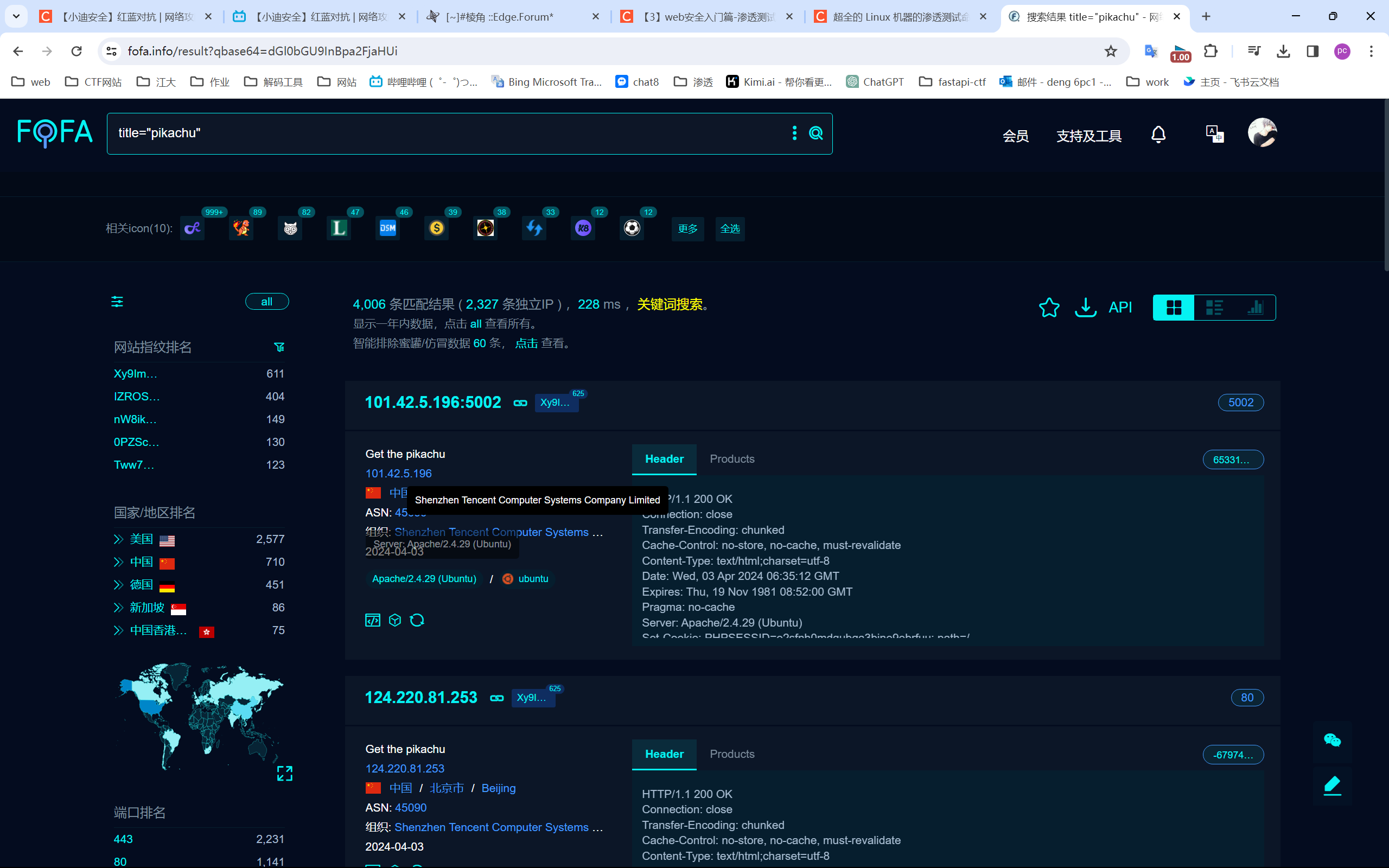The width and height of the screenshot is (1389, 868).
Task: Select the DSM related icon filter
Action: tap(388, 228)
